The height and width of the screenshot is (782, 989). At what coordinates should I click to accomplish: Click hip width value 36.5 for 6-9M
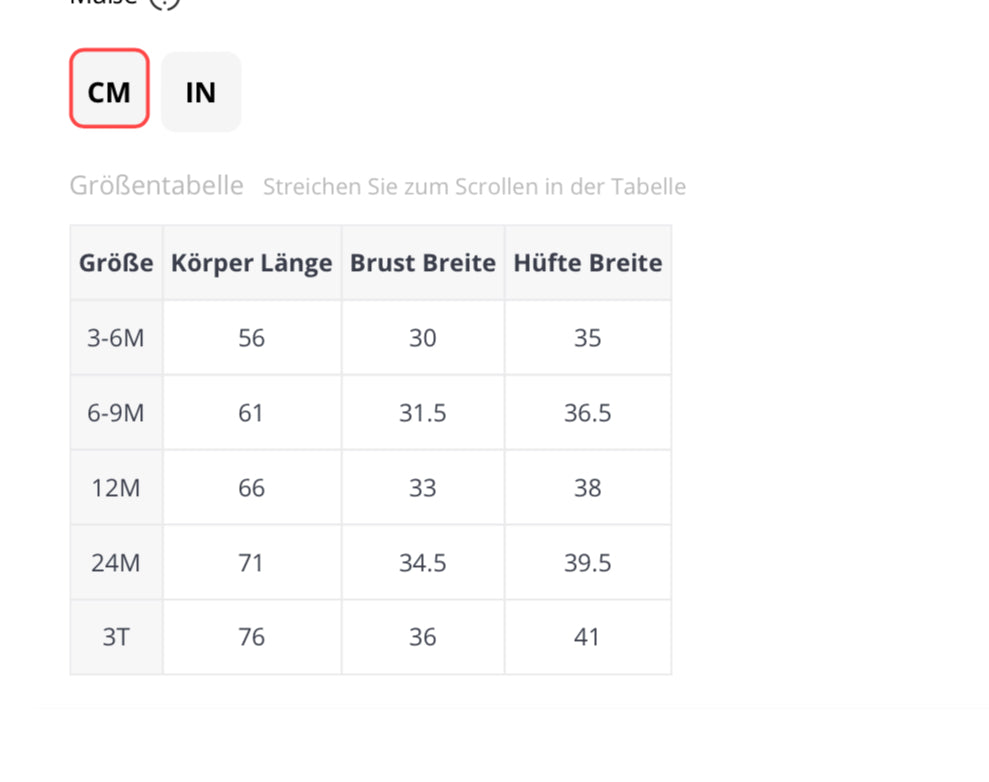click(x=587, y=413)
